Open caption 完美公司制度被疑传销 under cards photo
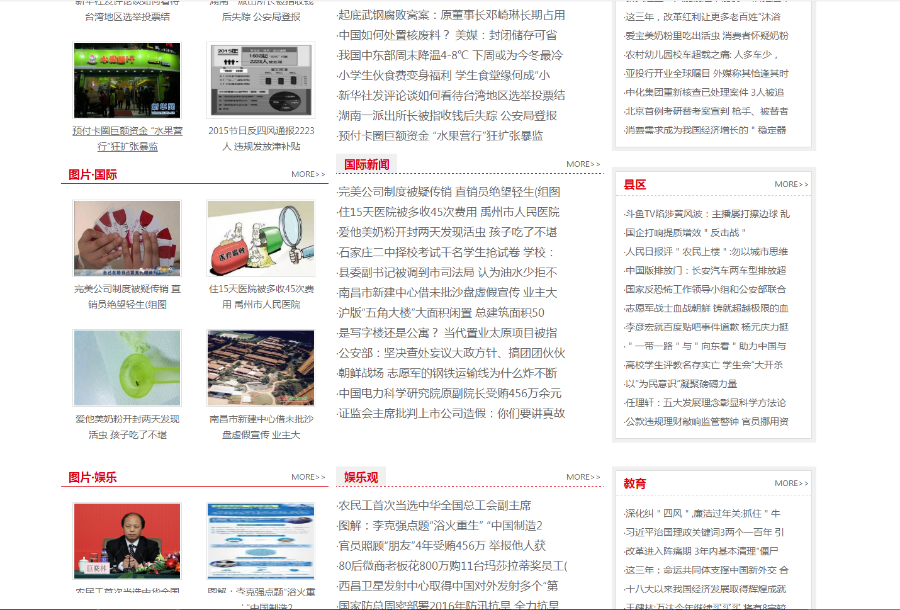900x610 pixels. pos(127,297)
